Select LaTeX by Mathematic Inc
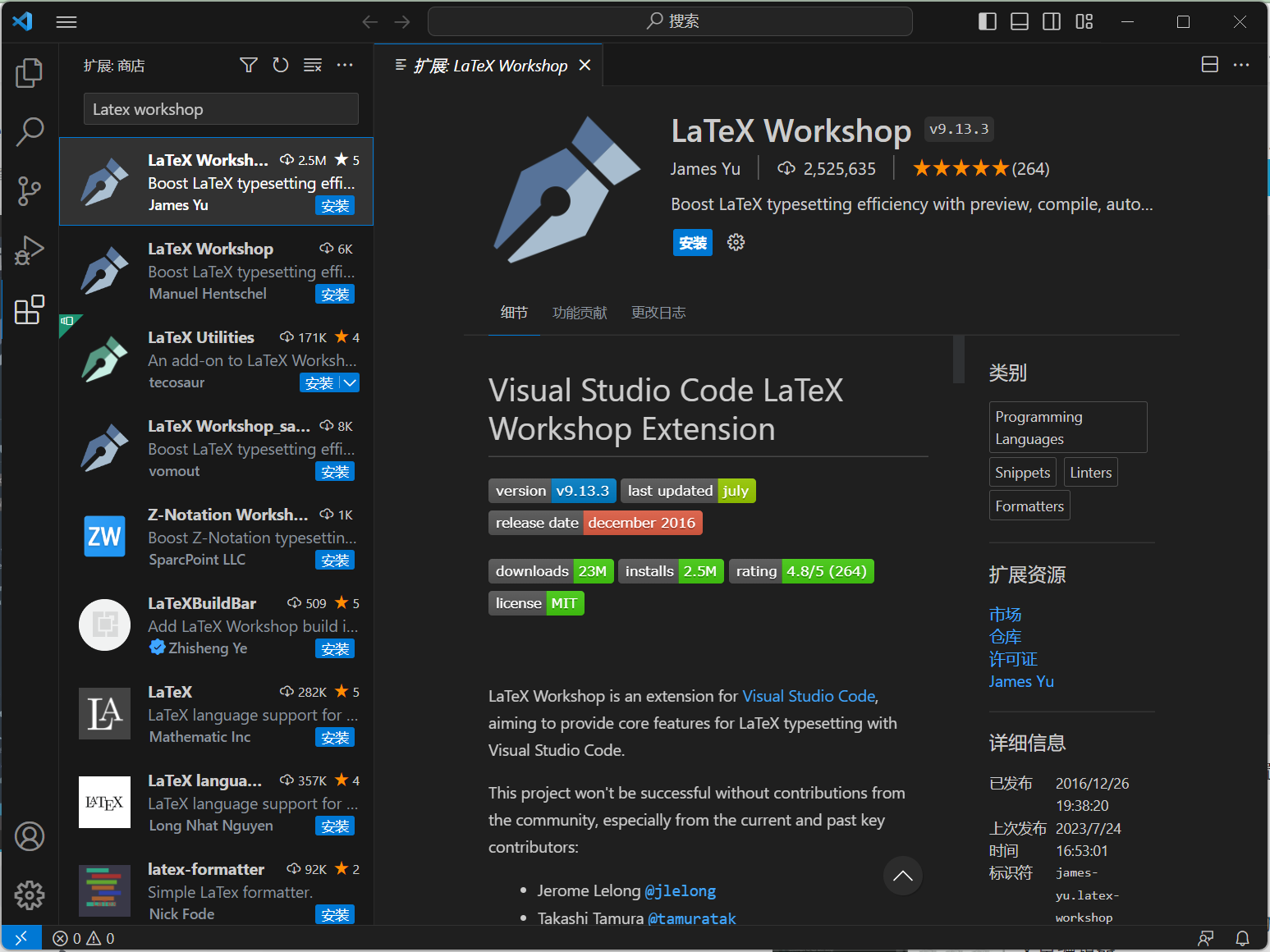Screen dimensions: 1270x952 pyautogui.click(x=217, y=713)
